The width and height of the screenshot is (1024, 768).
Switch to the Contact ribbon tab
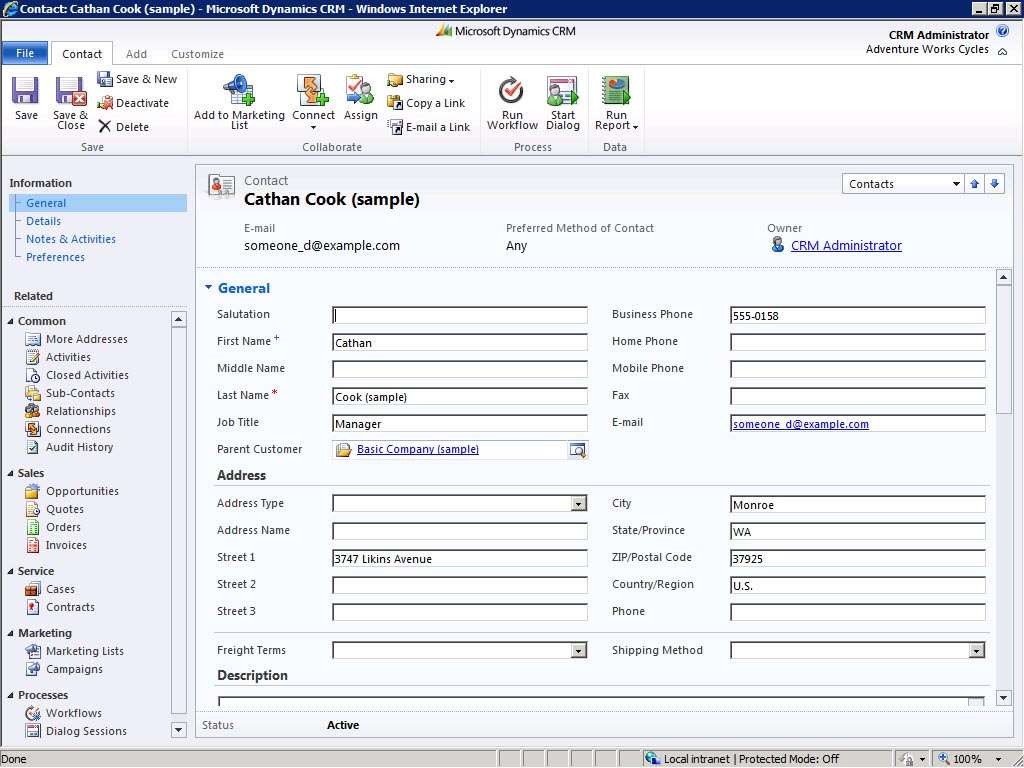click(x=82, y=54)
